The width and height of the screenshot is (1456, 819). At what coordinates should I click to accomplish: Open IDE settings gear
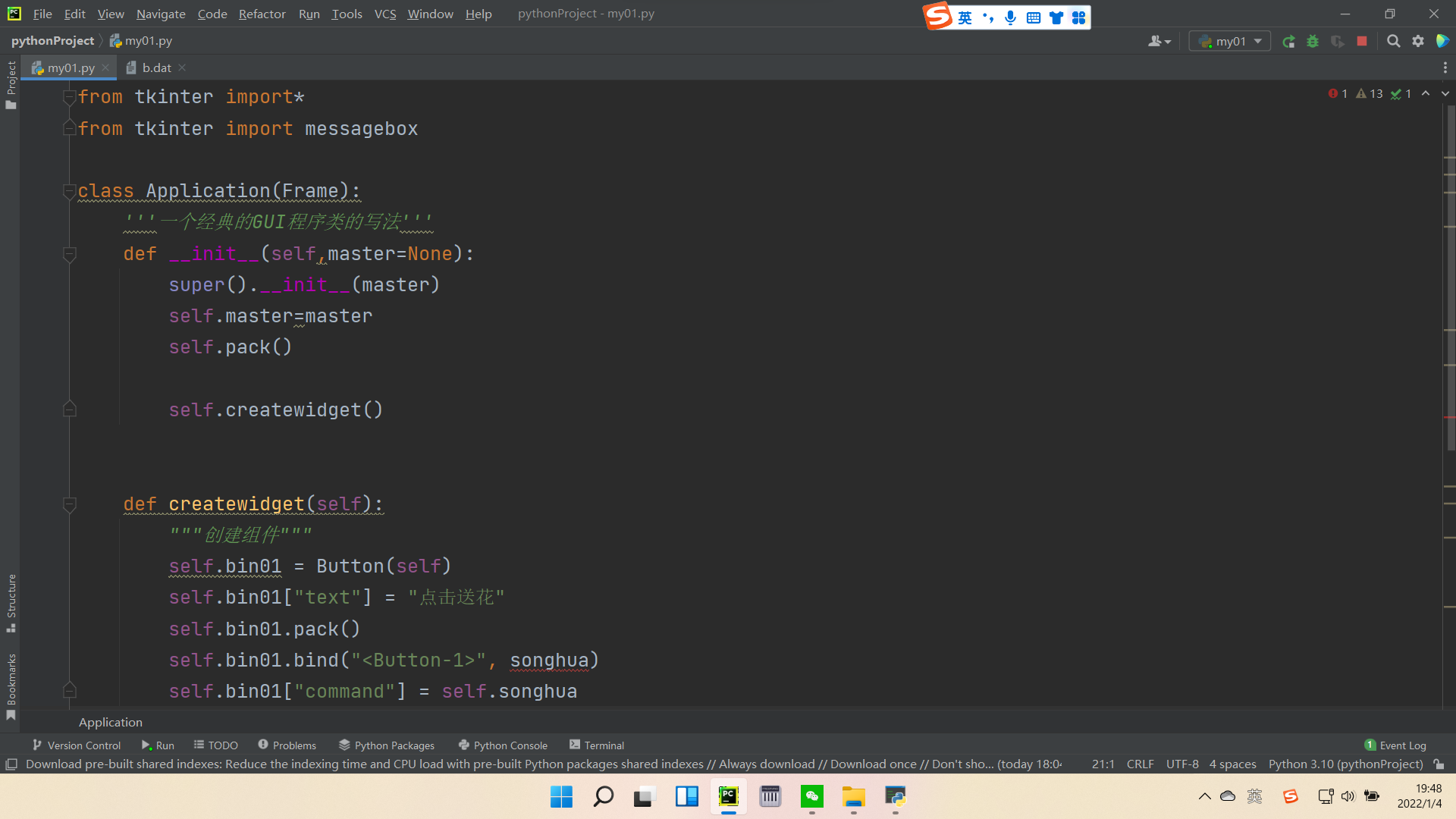pyautogui.click(x=1418, y=42)
